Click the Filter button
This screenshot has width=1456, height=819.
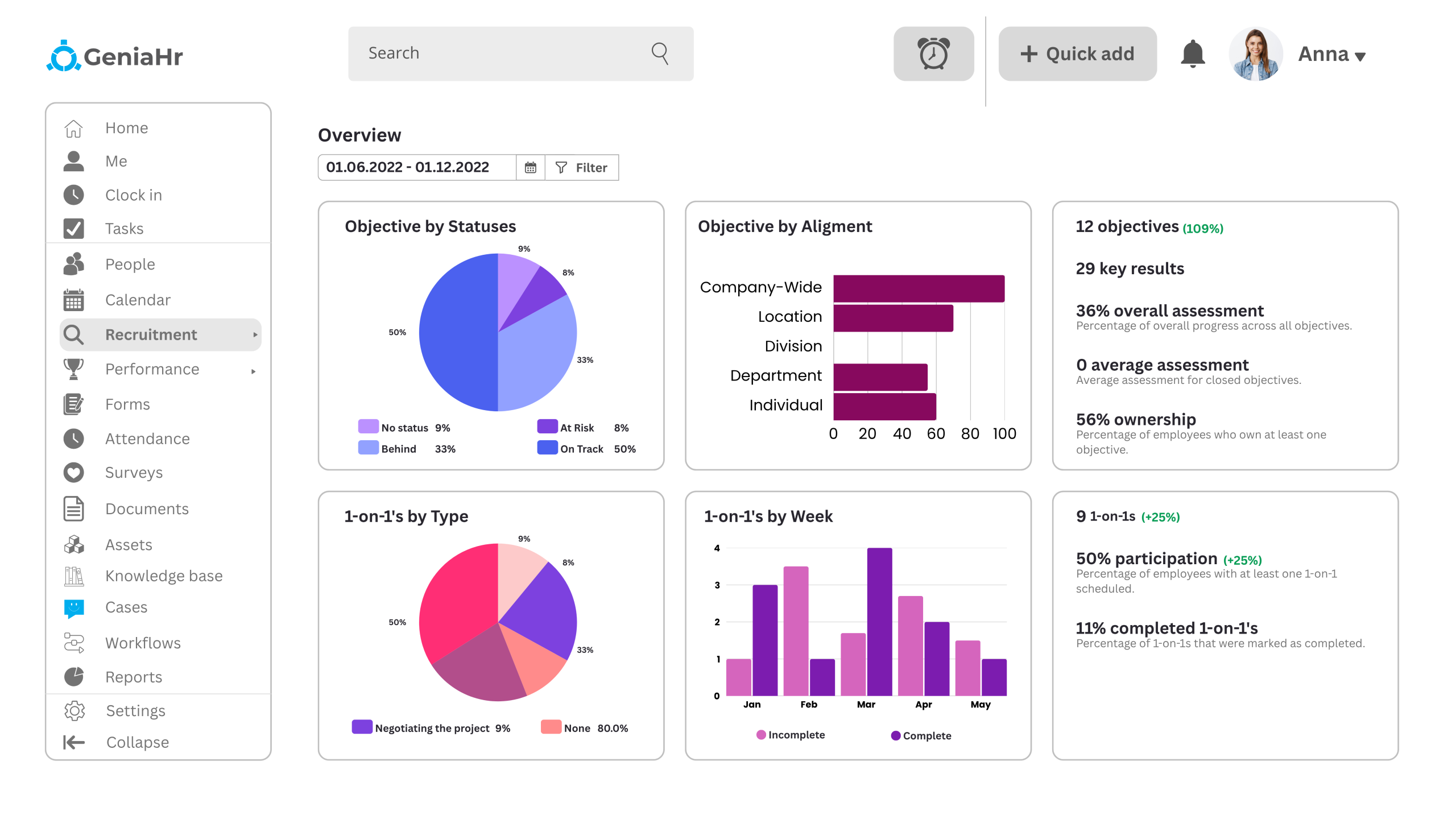pos(582,167)
